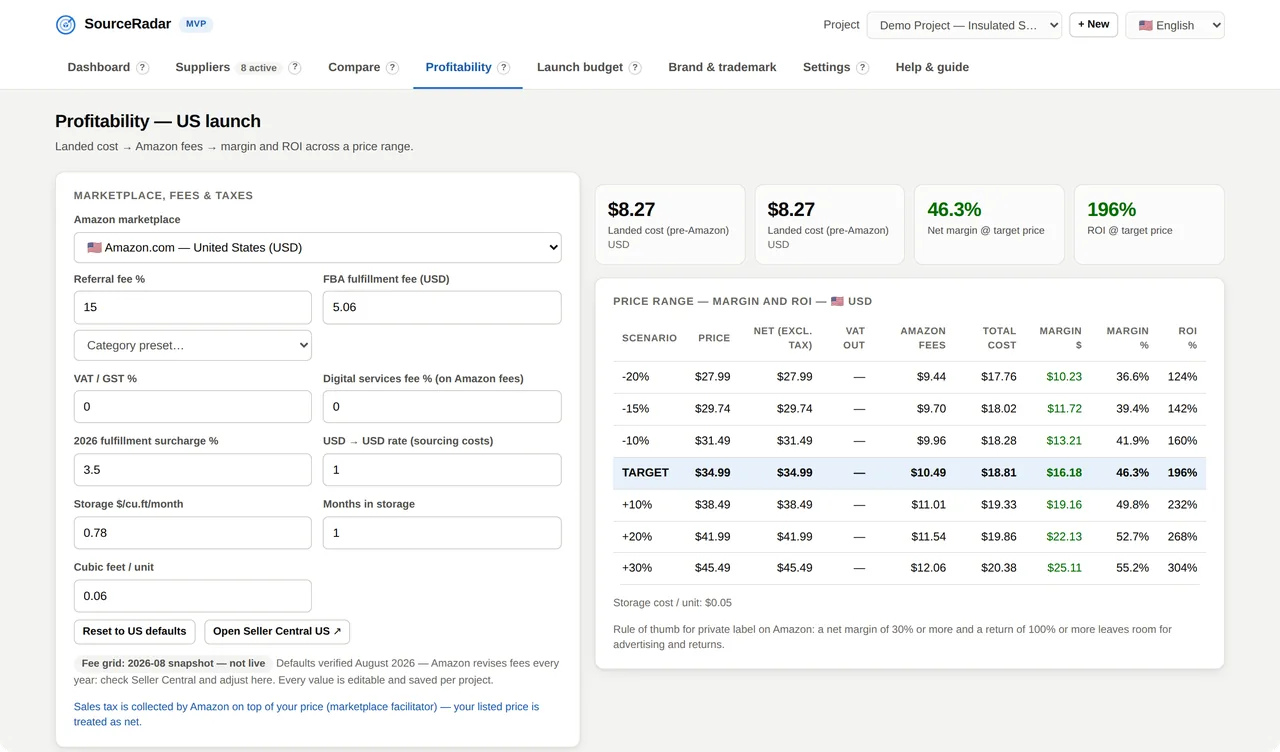This screenshot has height=752, width=1280.
Task: Click the -20% scenario row label
Action: pos(635,377)
